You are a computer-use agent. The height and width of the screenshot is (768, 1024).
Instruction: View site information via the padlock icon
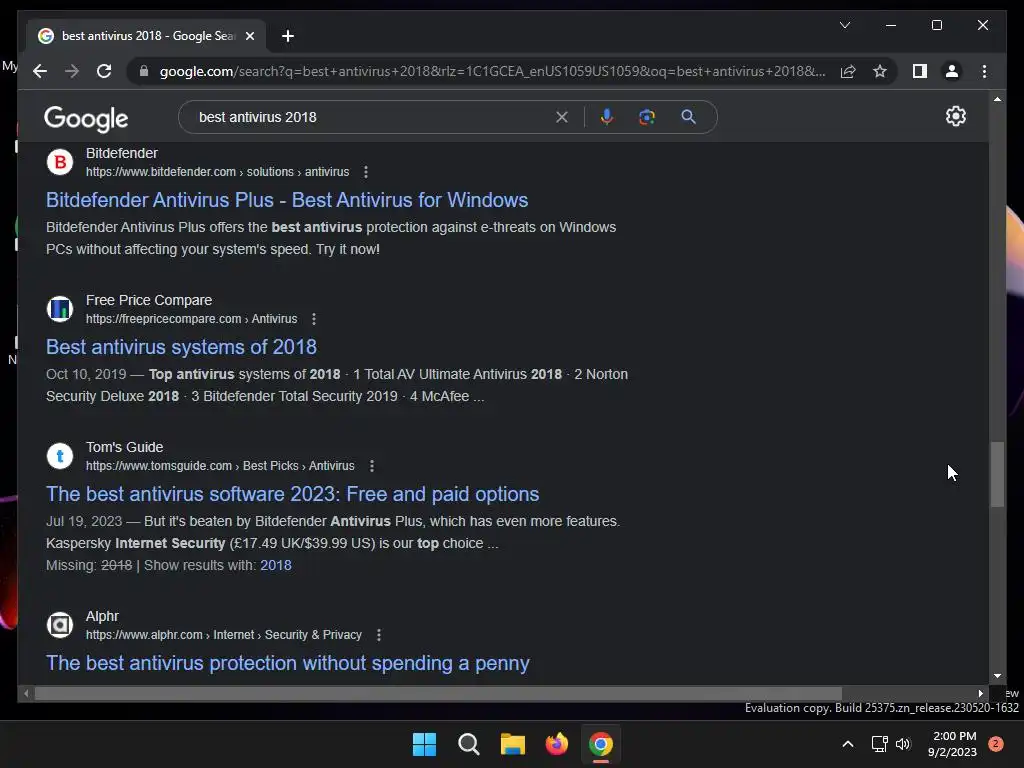click(144, 71)
